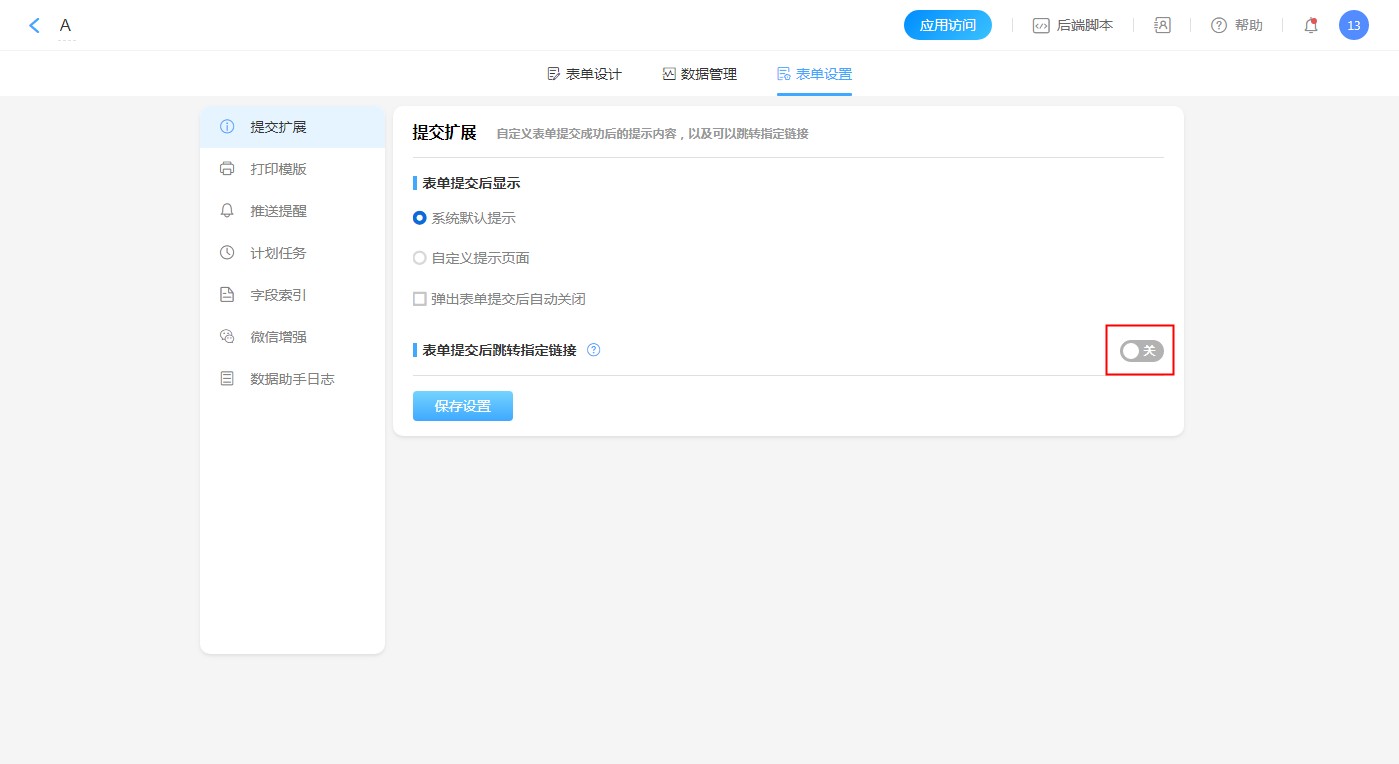Viewport: 1399px width, 764px height.
Task: Toggle the 表单提交后跳转指定链接 switch on
Action: tap(1141, 351)
